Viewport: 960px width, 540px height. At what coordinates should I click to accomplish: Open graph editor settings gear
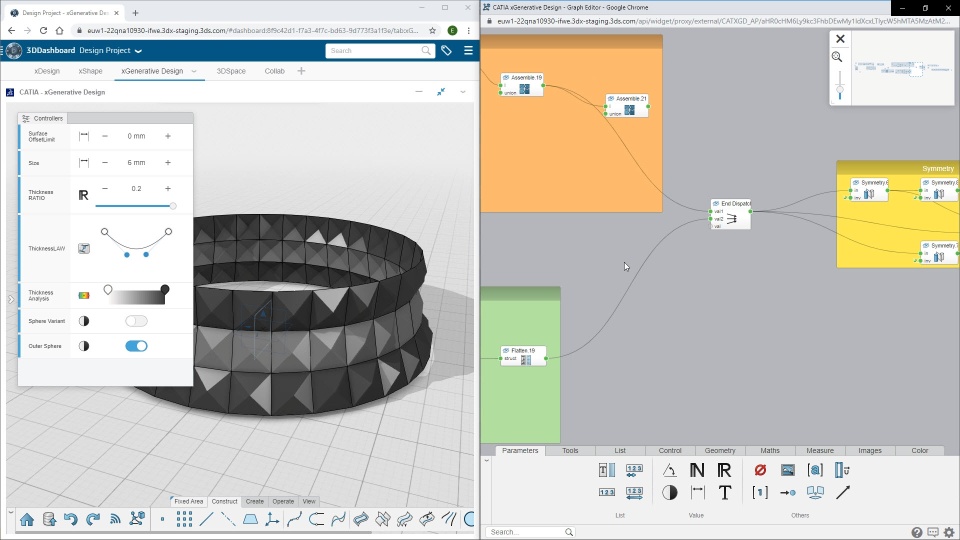(x=949, y=532)
